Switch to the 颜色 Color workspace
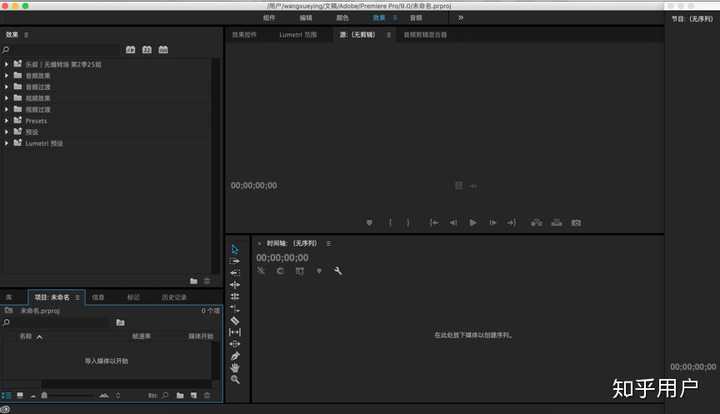Image resolution: width=720 pixels, height=414 pixels. pos(343,18)
